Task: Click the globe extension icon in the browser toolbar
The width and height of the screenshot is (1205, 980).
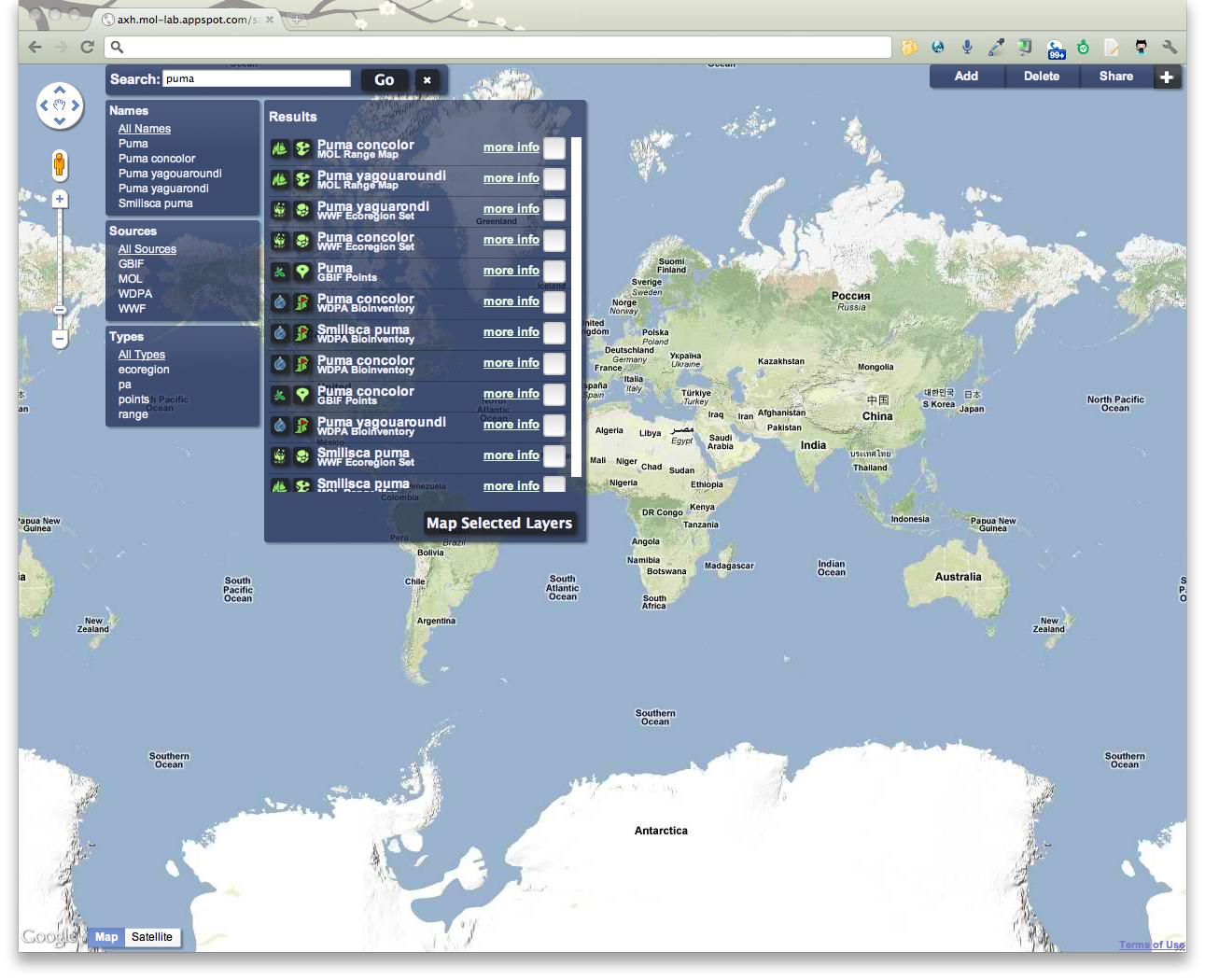Action: coord(938,47)
